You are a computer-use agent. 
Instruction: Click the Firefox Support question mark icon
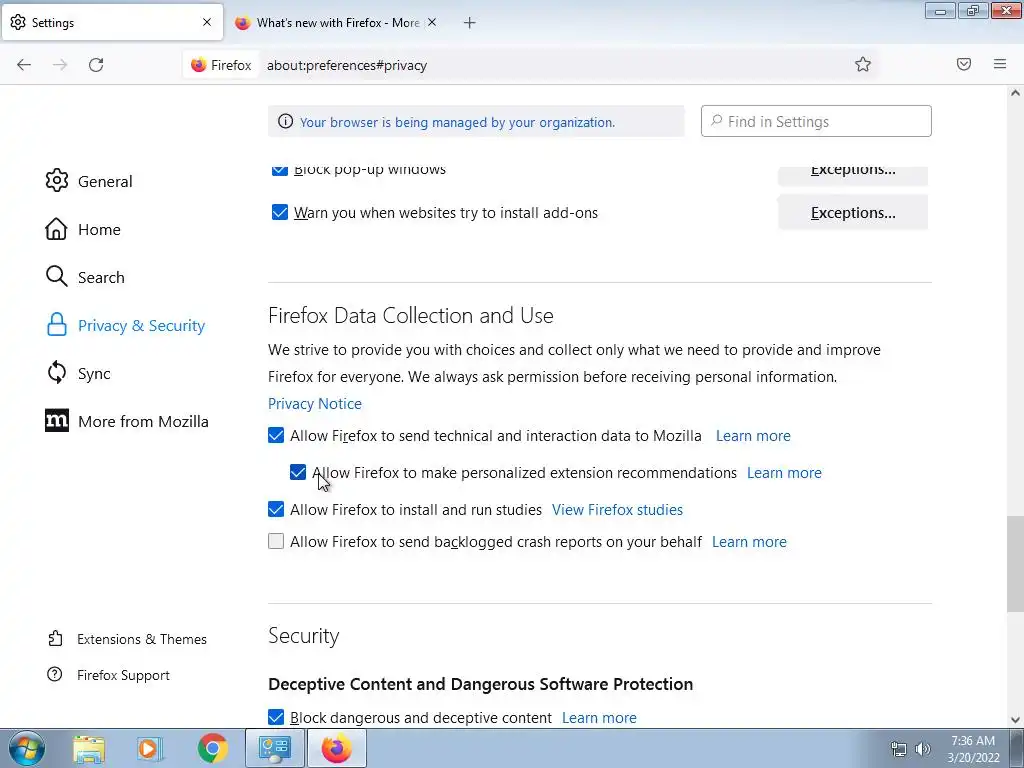click(55, 675)
